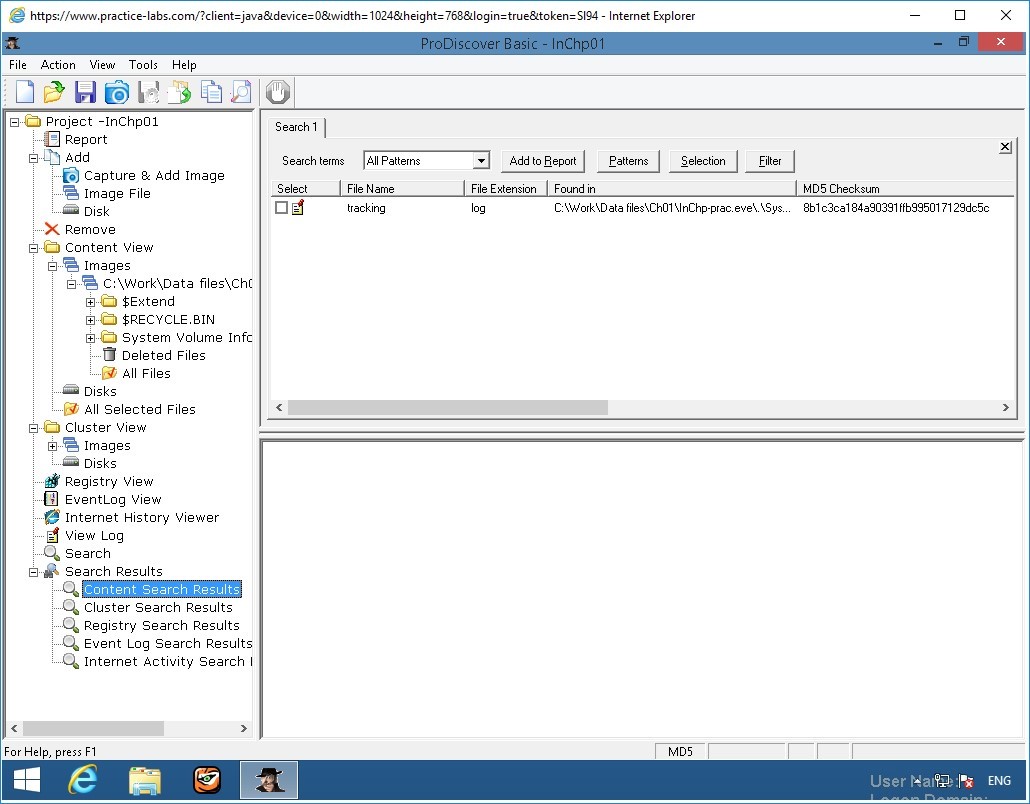Click the copy pages toolbar icon
This screenshot has width=1030, height=804.
point(211,92)
